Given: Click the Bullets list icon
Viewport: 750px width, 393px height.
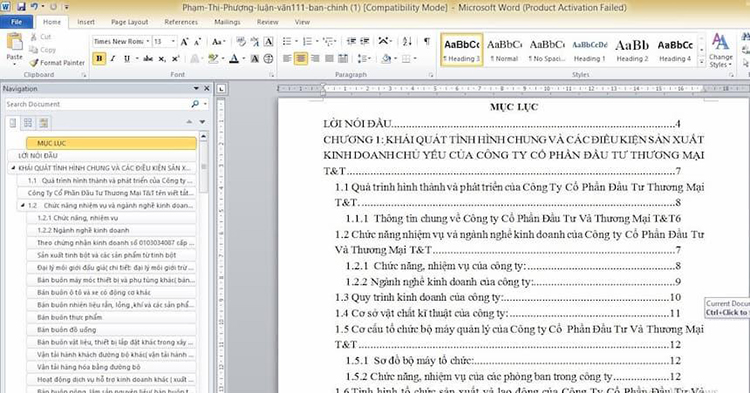Looking at the screenshot, I should tap(287, 42).
